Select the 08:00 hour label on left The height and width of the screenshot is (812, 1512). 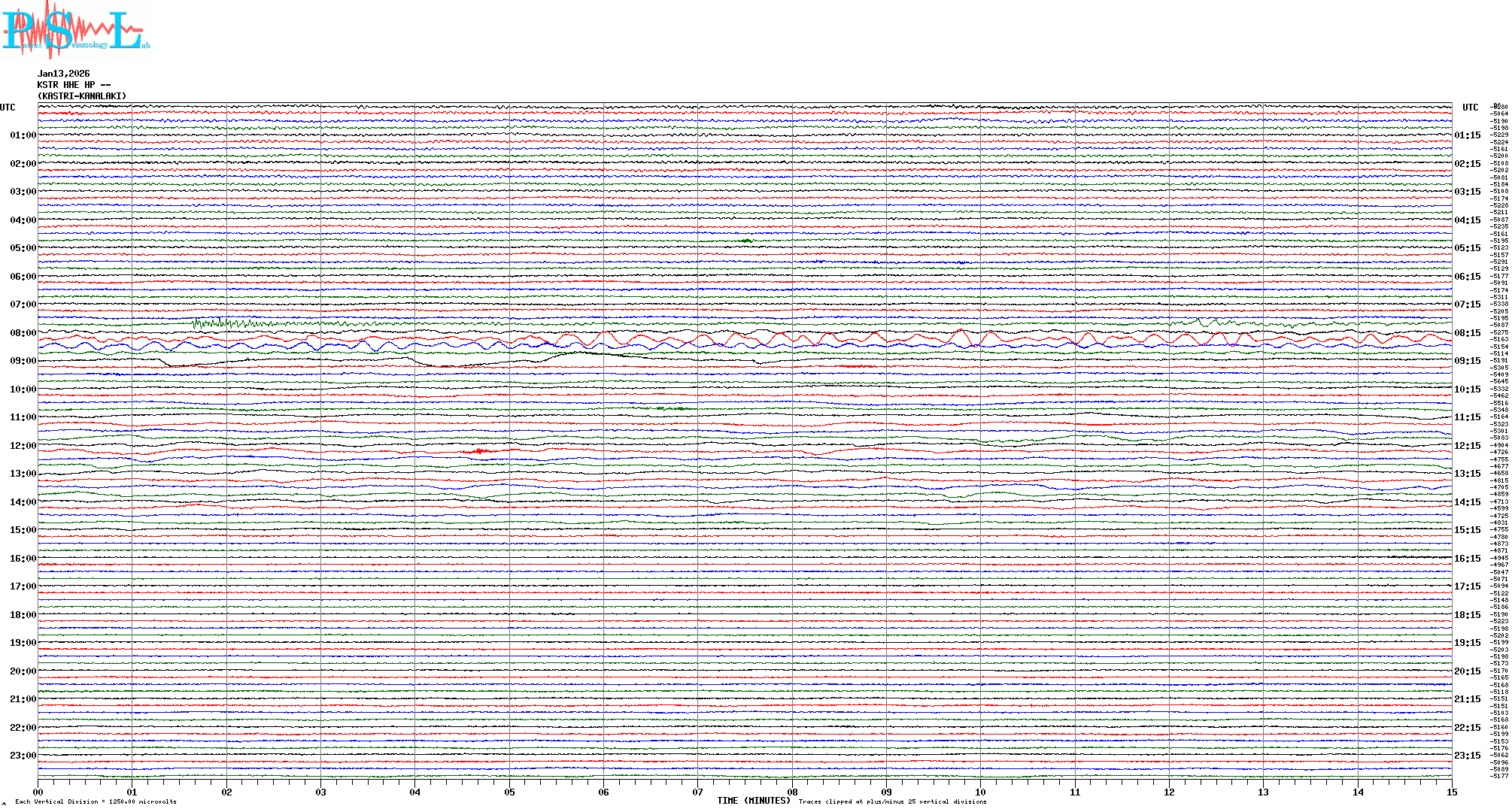click(23, 333)
